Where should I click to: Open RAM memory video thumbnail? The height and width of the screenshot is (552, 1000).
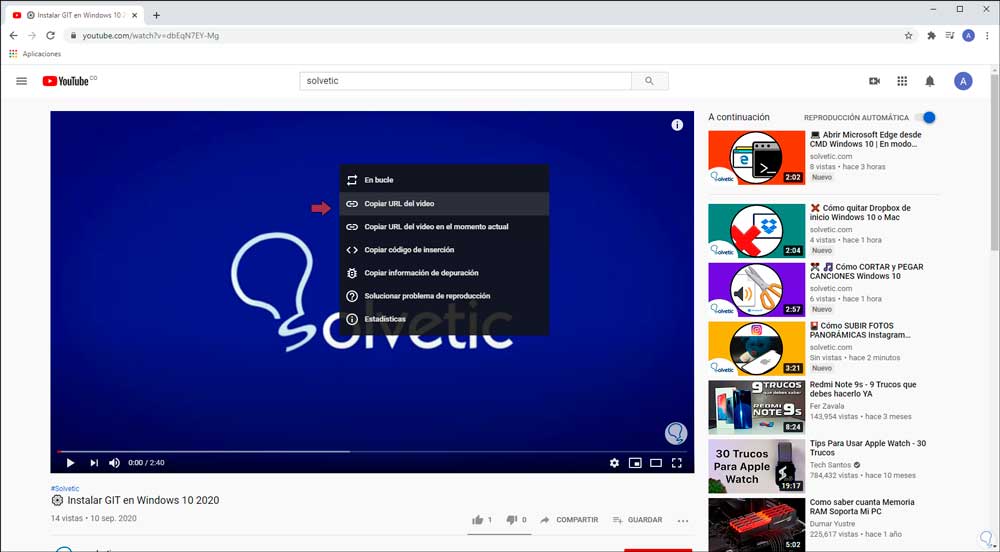coord(756,525)
